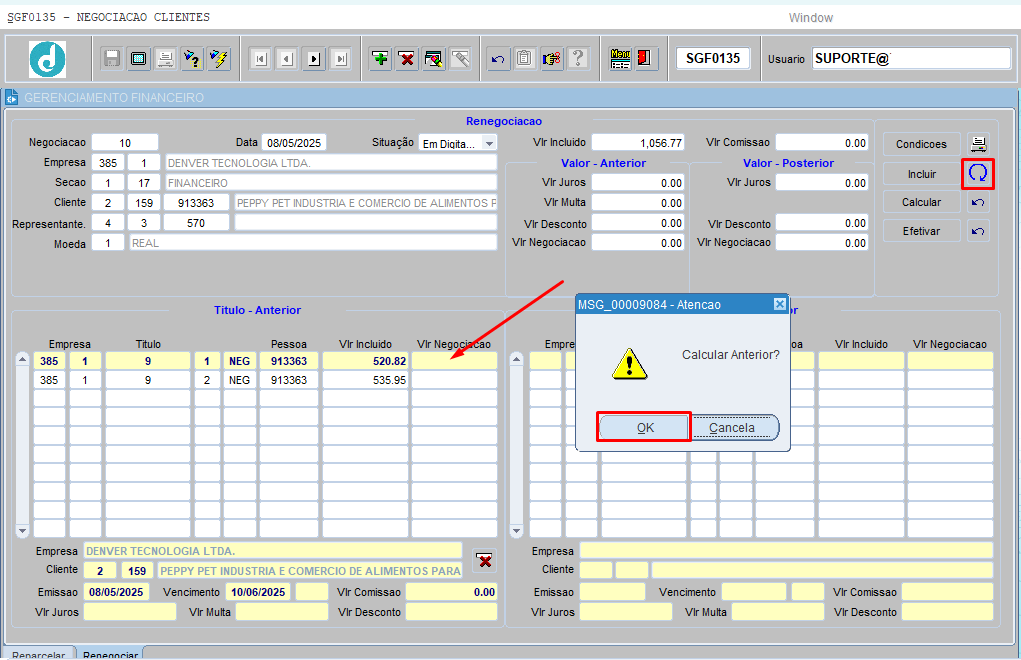Screen dimensions: 1021x660
Task: Click the SGF0135 program code field
Action: click(713, 59)
